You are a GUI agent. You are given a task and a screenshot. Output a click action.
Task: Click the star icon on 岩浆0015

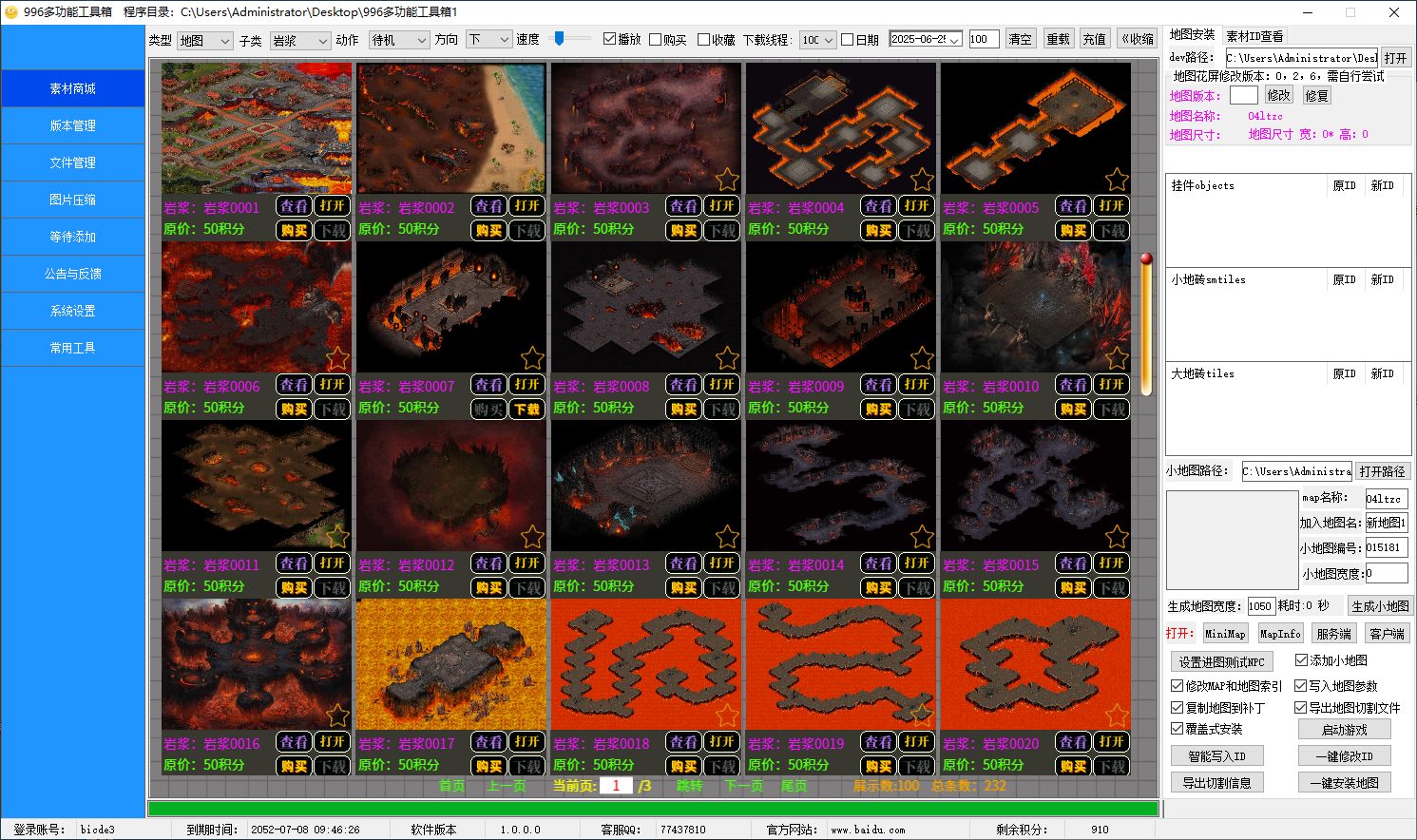(1117, 537)
